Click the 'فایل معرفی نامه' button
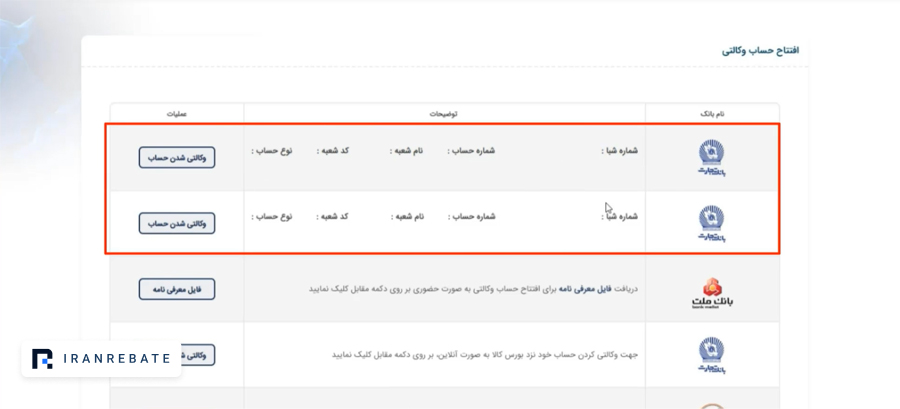The image size is (900, 409). 177,289
